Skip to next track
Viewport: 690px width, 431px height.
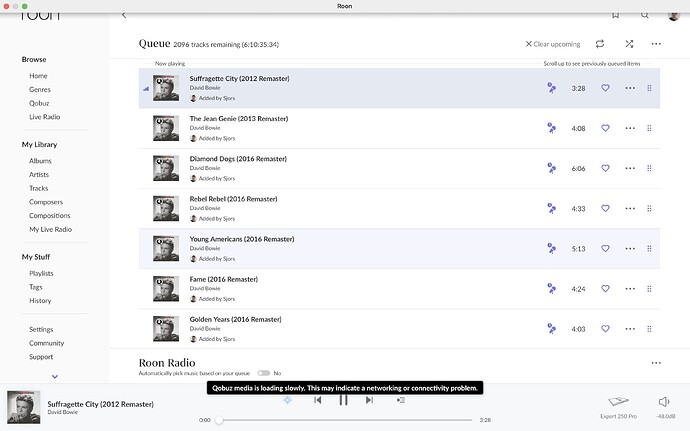[369, 400]
